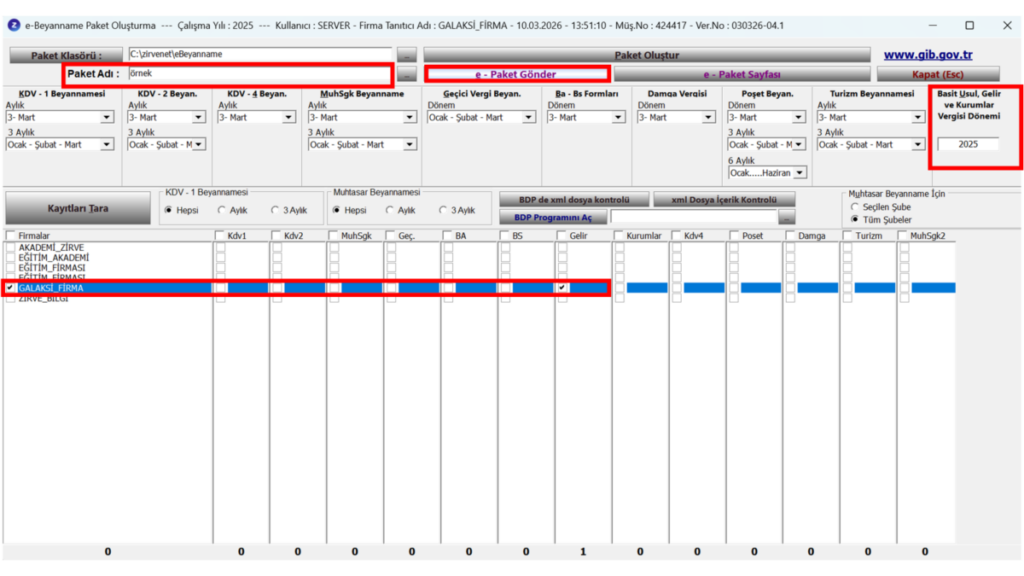This screenshot has width=1024, height=576.
Task: Click the e - Paket Gönder button
Action: tap(516, 74)
